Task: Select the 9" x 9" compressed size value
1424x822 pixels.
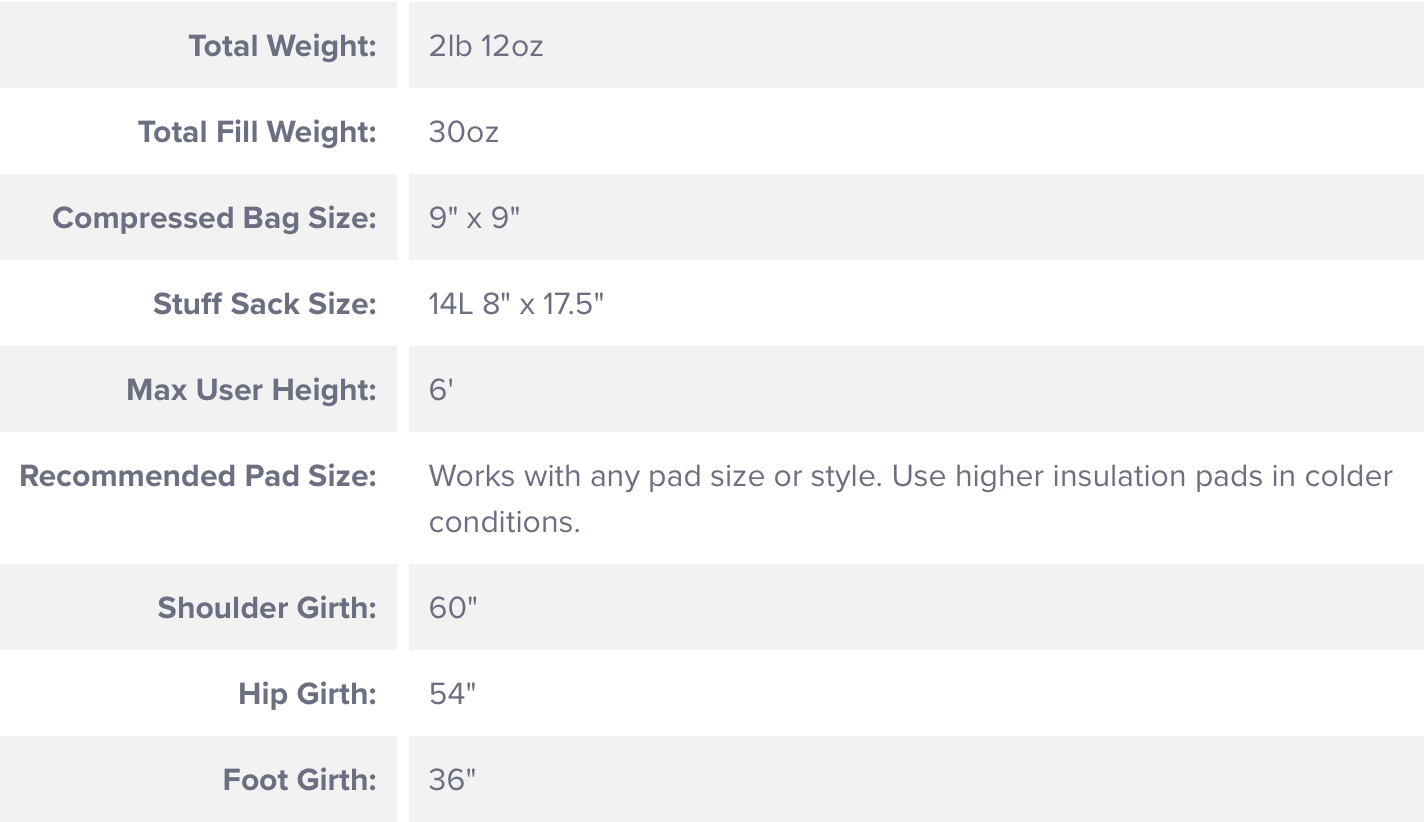Action: [x=474, y=218]
